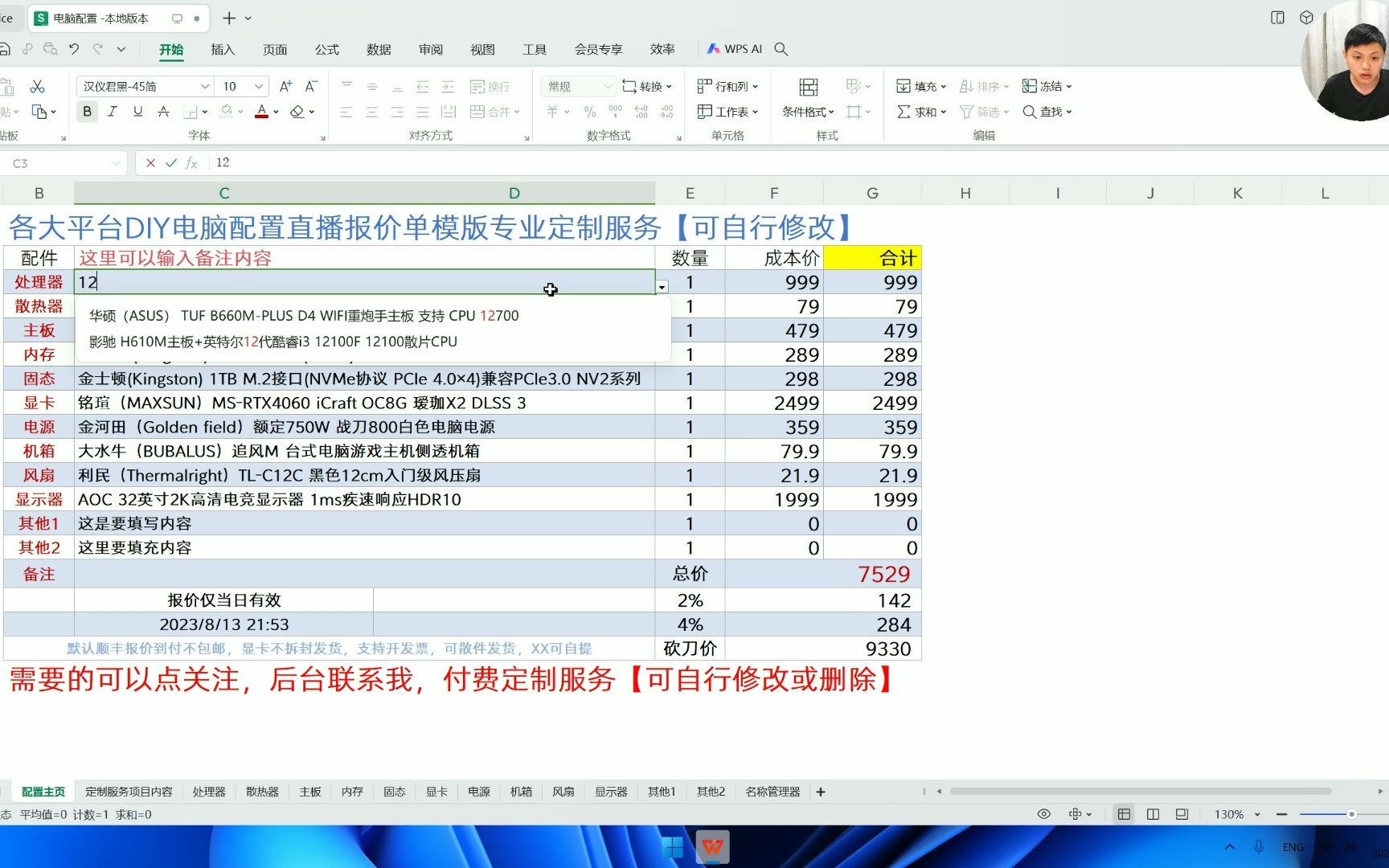Image resolution: width=1389 pixels, height=868 pixels.
Task: Toggle italic formatting
Action: click(113, 112)
